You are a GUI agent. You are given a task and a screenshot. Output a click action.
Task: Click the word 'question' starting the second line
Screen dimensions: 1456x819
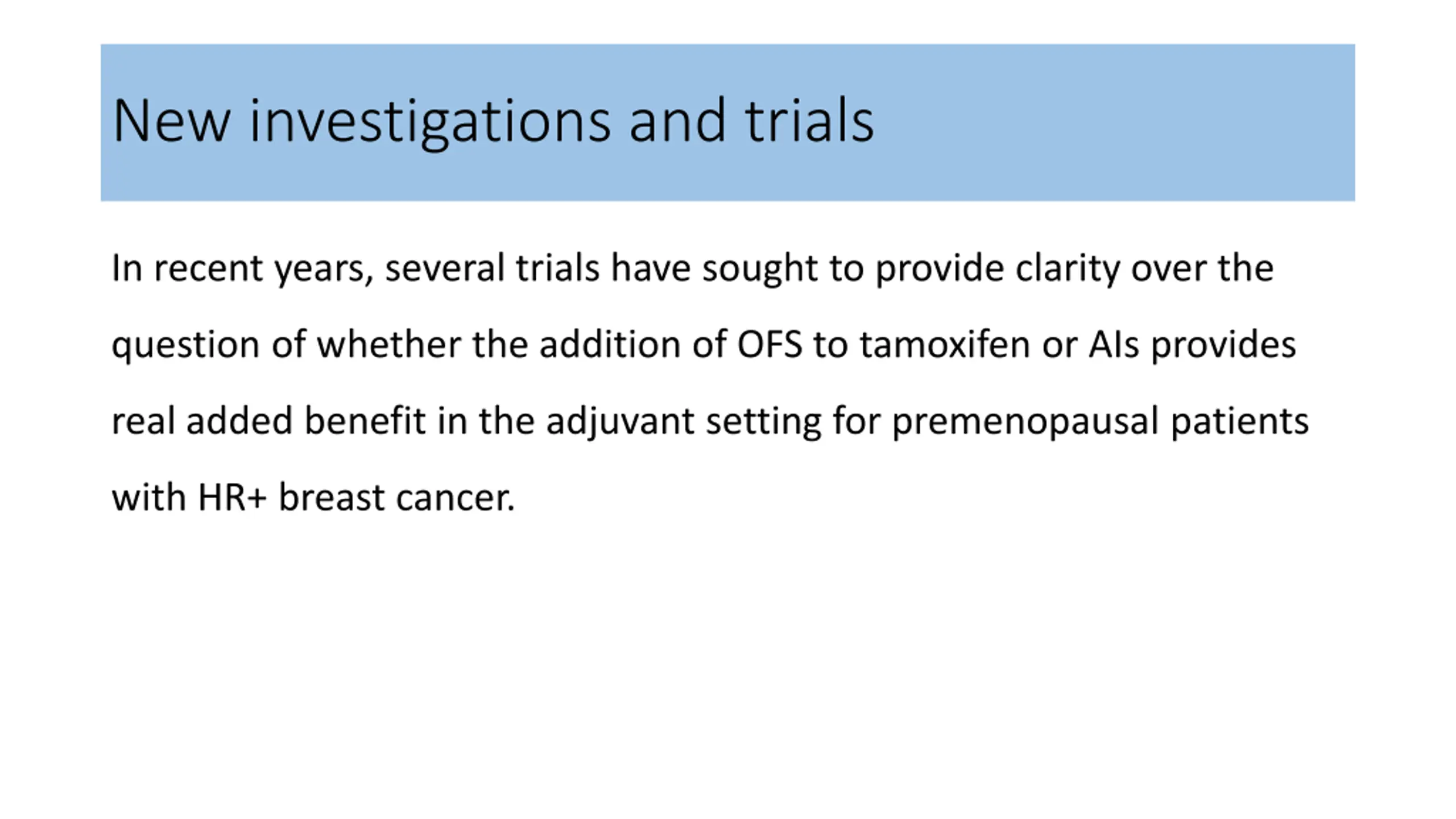click(185, 346)
